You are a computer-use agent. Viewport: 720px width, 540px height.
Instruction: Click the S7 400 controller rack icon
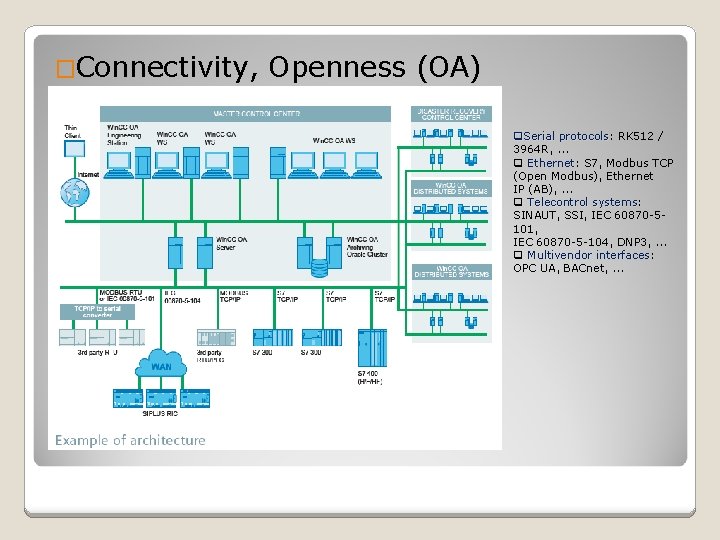(x=372, y=348)
